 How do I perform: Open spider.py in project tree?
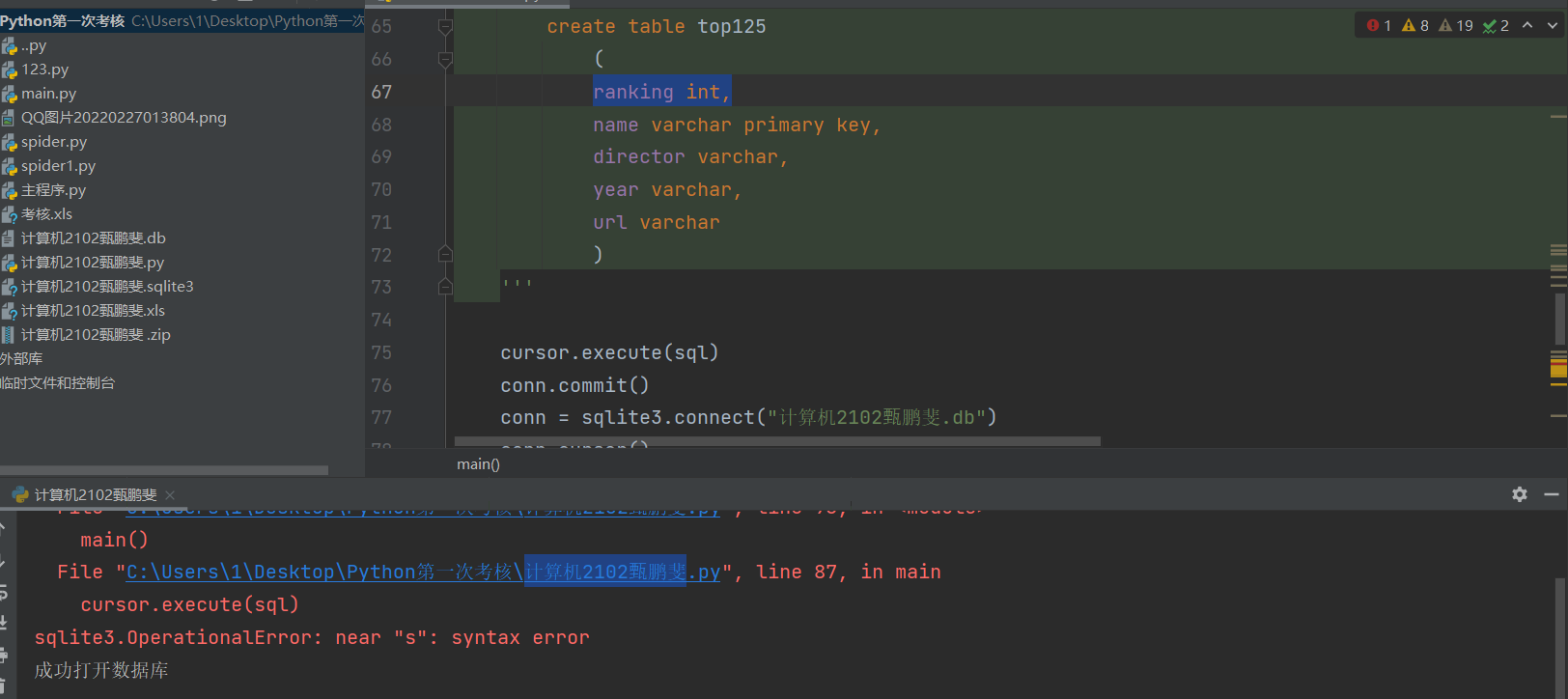tap(54, 142)
